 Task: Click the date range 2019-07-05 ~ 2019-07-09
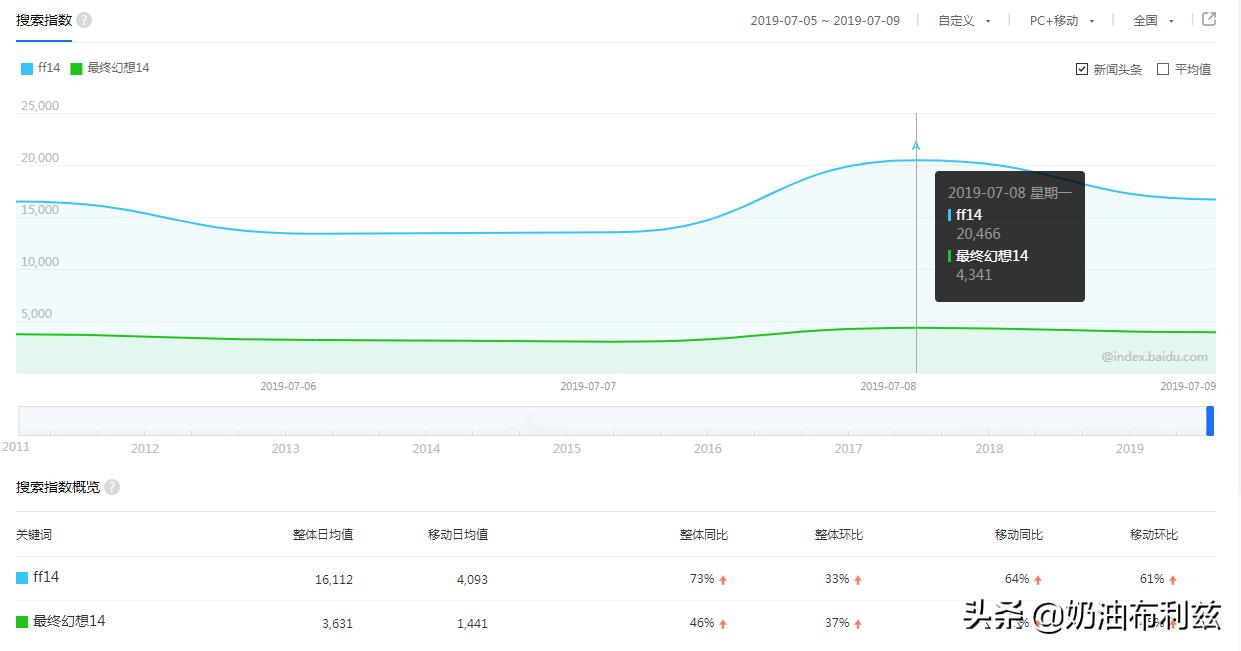825,21
